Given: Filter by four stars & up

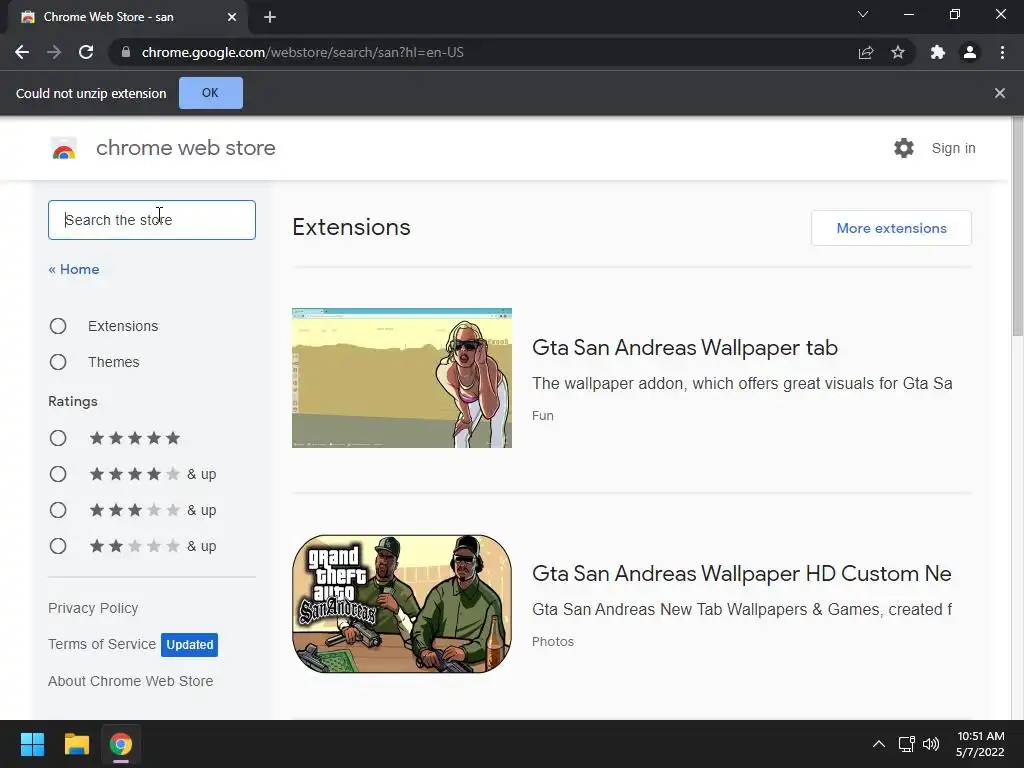Looking at the screenshot, I should point(58,474).
